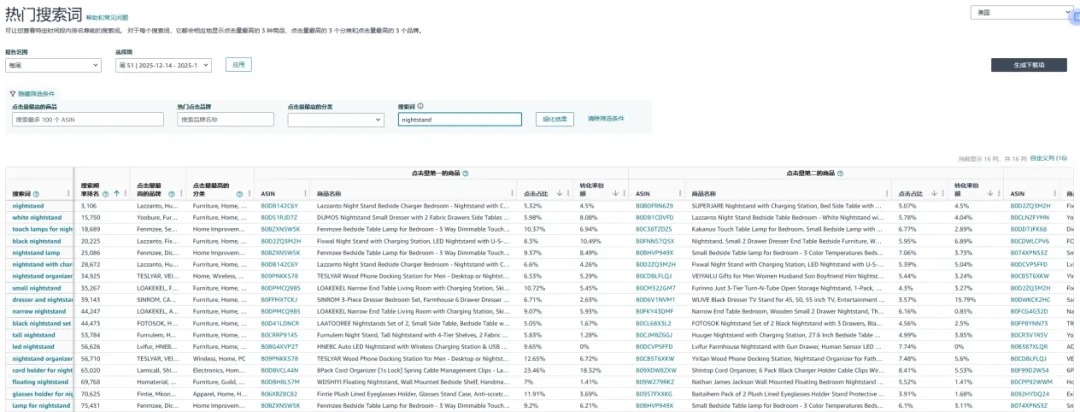Open the 美国 marketplace dropdown

1024,12
